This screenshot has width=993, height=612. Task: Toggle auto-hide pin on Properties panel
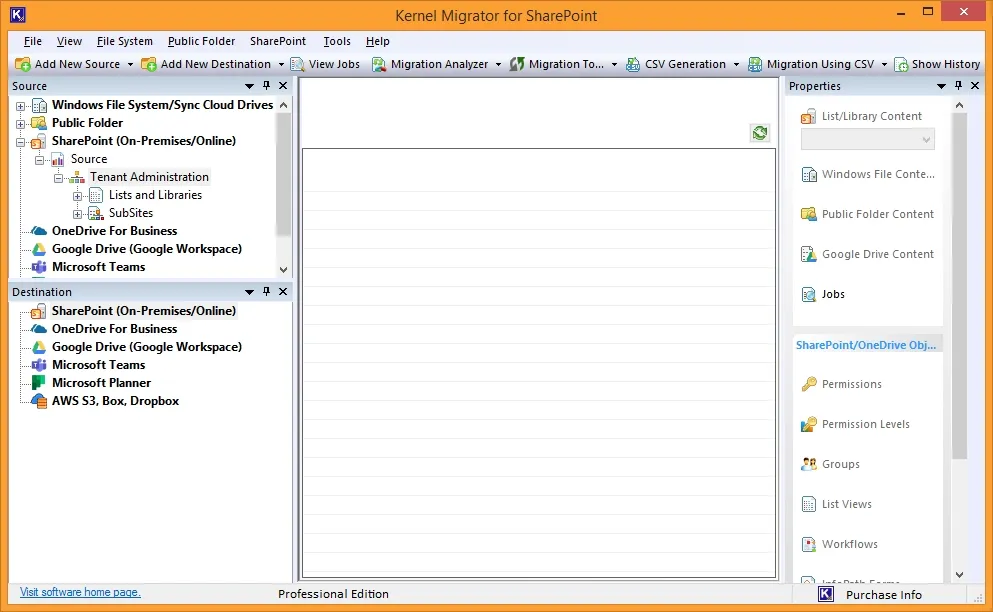pyautogui.click(x=958, y=86)
